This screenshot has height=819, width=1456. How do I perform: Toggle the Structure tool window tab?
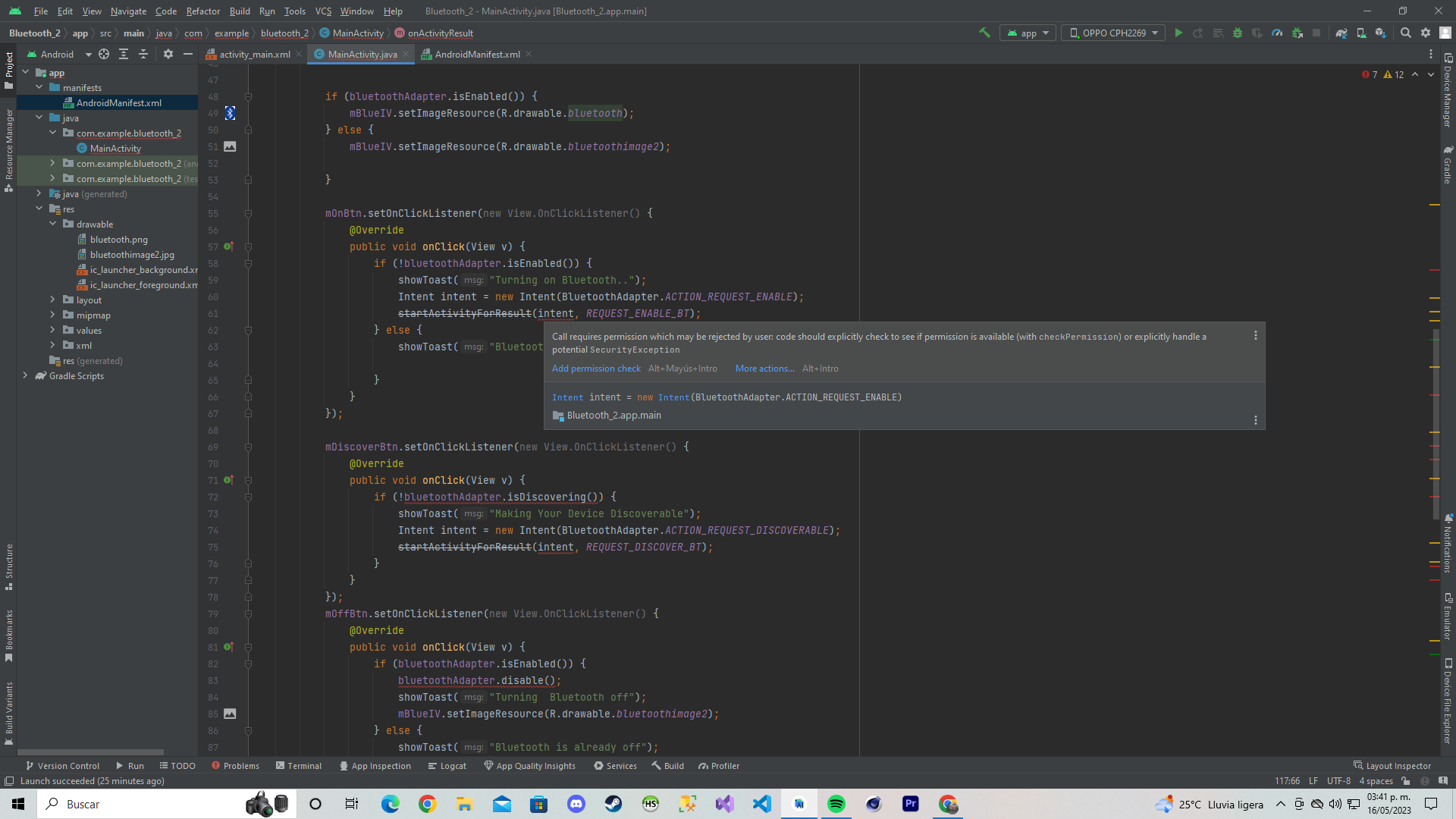point(8,566)
